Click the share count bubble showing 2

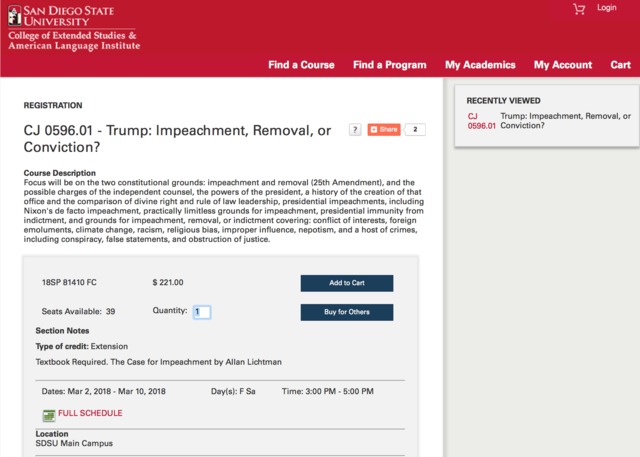pos(415,129)
